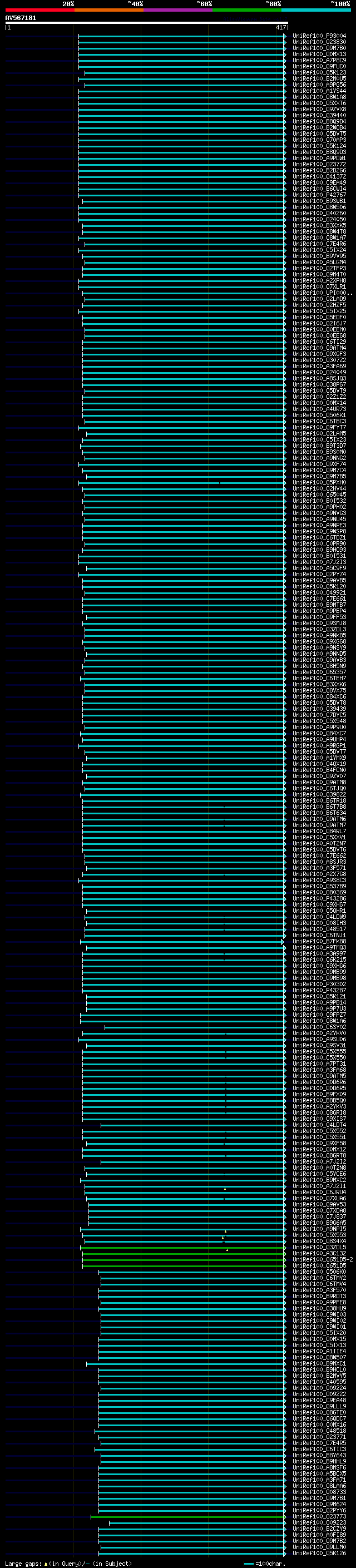Screen dimensions: 356x1568
Task: Click hit label UniRef100_Q9FYT7
Action: pyautogui.click(x=319, y=427)
